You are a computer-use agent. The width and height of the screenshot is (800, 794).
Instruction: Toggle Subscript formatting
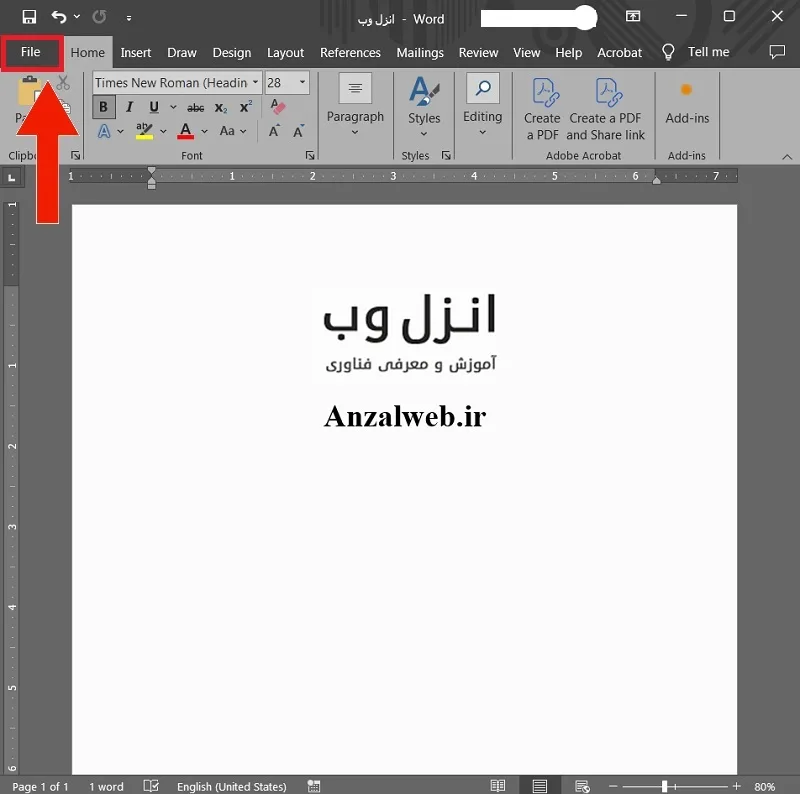tap(221, 108)
